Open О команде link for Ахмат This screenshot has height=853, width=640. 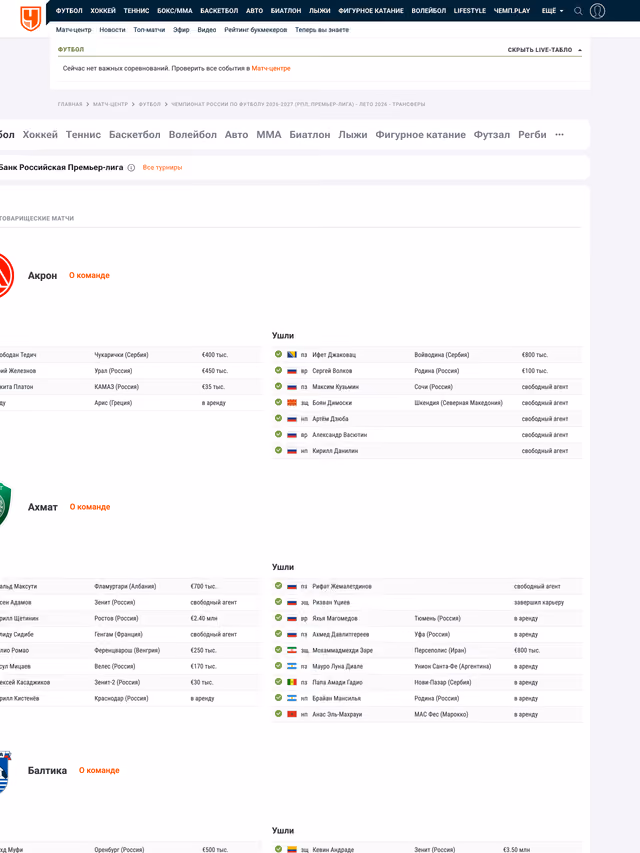pyautogui.click(x=90, y=507)
